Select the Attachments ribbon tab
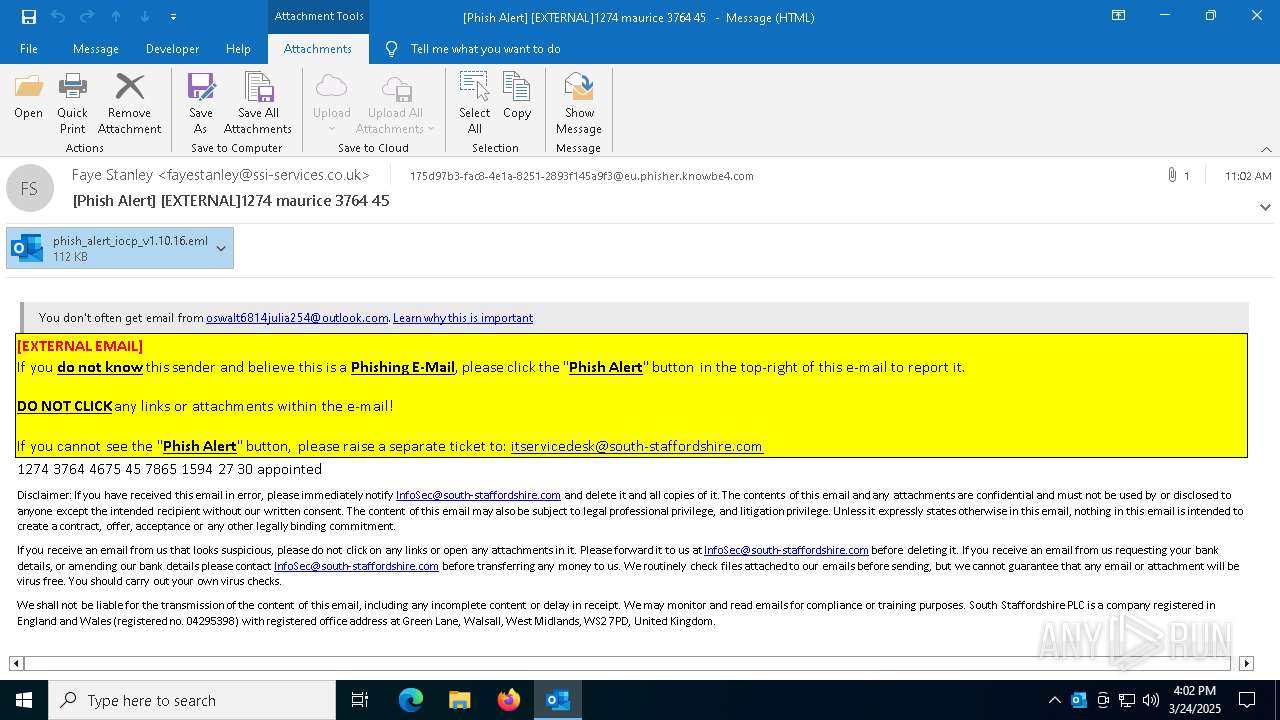The image size is (1280, 720). (x=318, y=49)
